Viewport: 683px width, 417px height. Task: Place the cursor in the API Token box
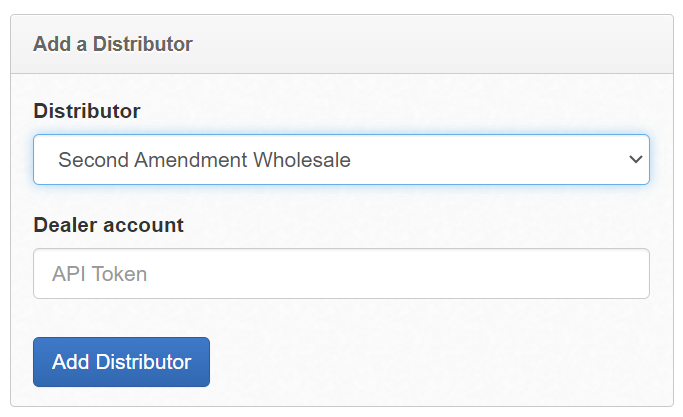[341, 274]
